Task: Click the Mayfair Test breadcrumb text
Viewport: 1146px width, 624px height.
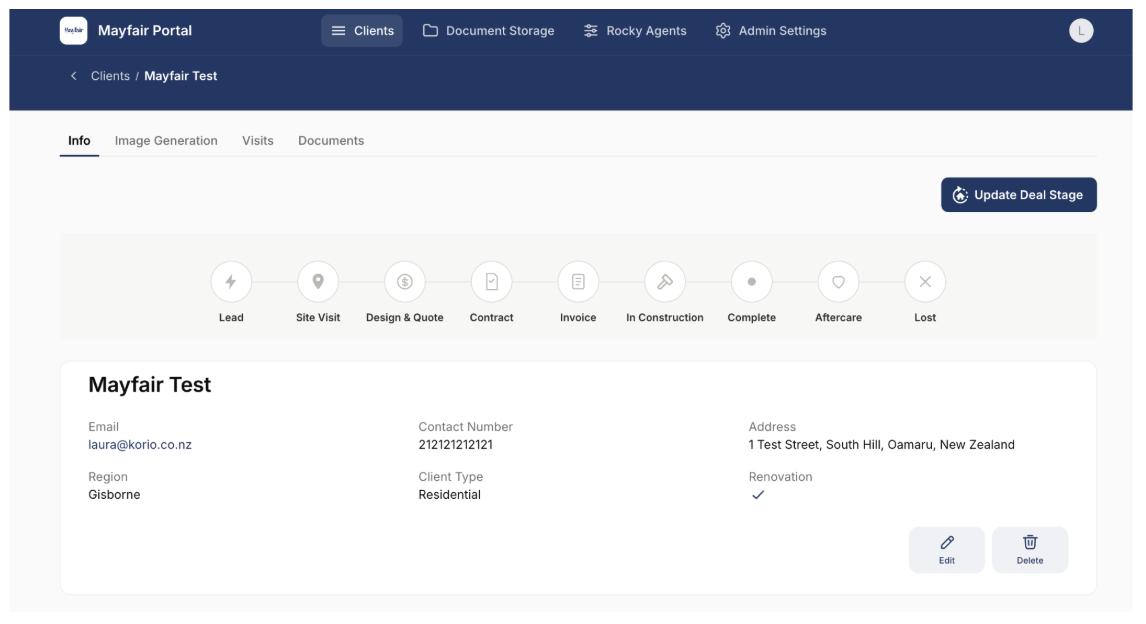Action: tap(181, 76)
